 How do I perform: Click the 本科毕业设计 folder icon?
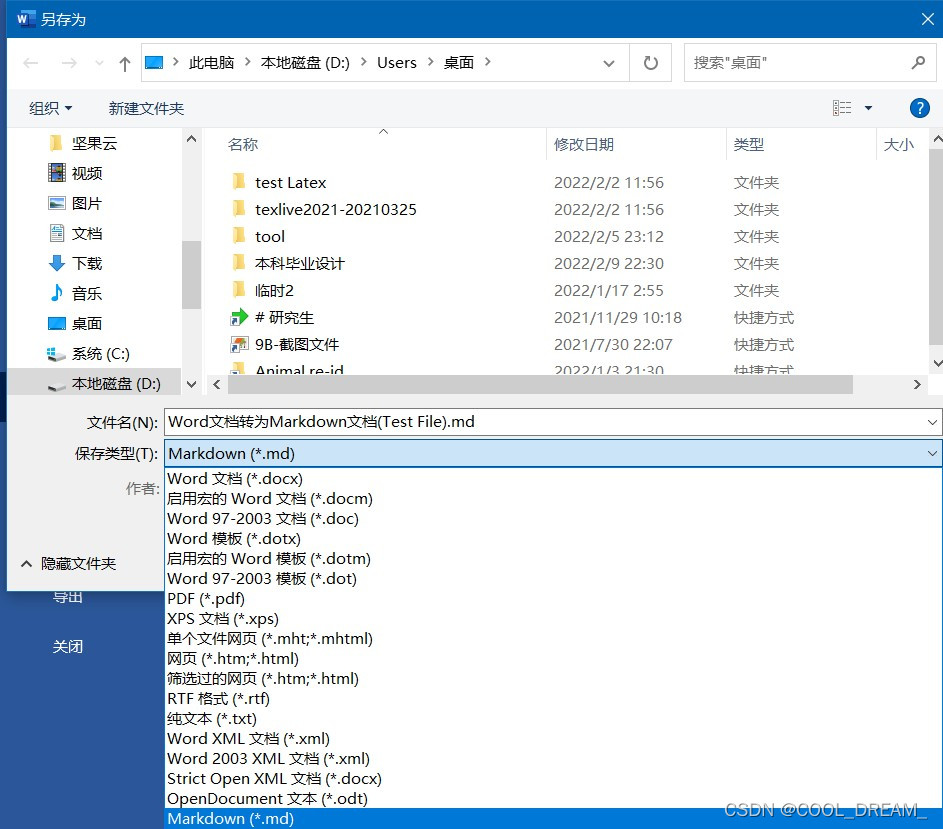239,263
